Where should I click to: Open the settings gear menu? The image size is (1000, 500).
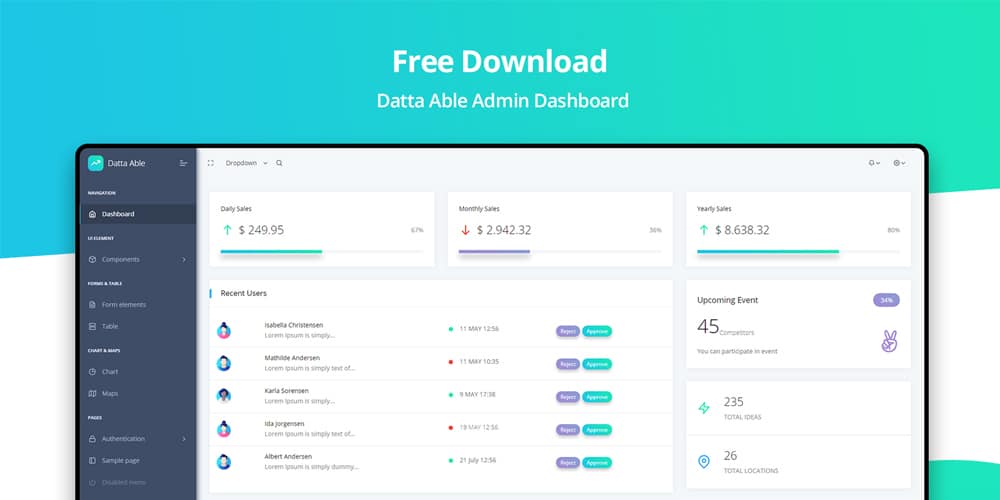[899, 163]
